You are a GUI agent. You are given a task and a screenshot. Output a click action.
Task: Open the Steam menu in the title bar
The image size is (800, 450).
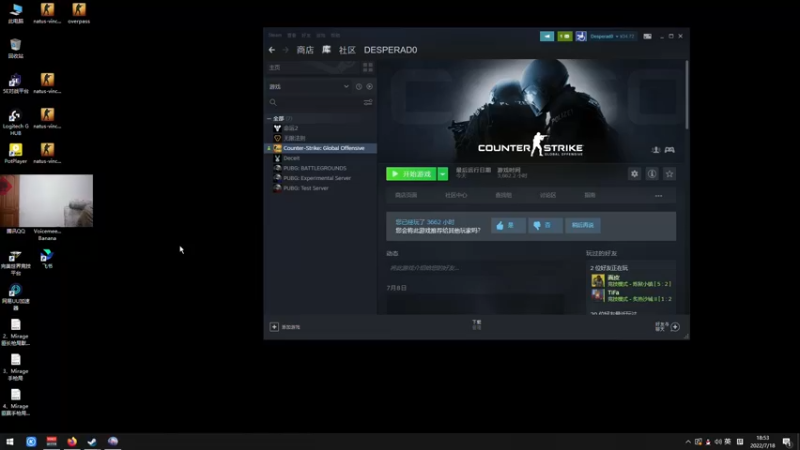[275, 35]
